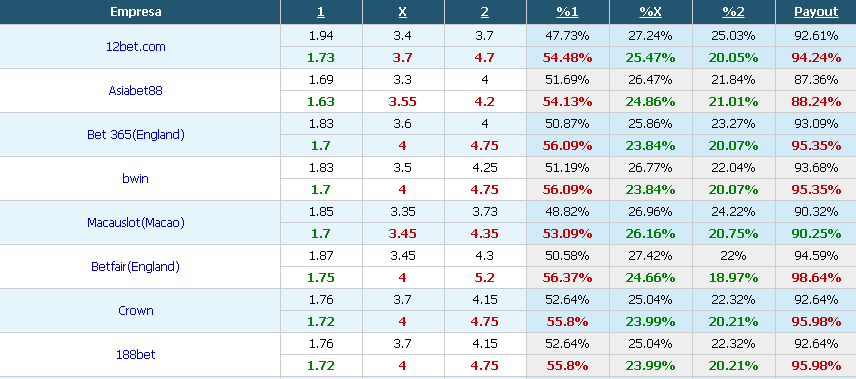
Task: Select Macauslot's green 90.25% payout cell
Action: tap(816, 234)
